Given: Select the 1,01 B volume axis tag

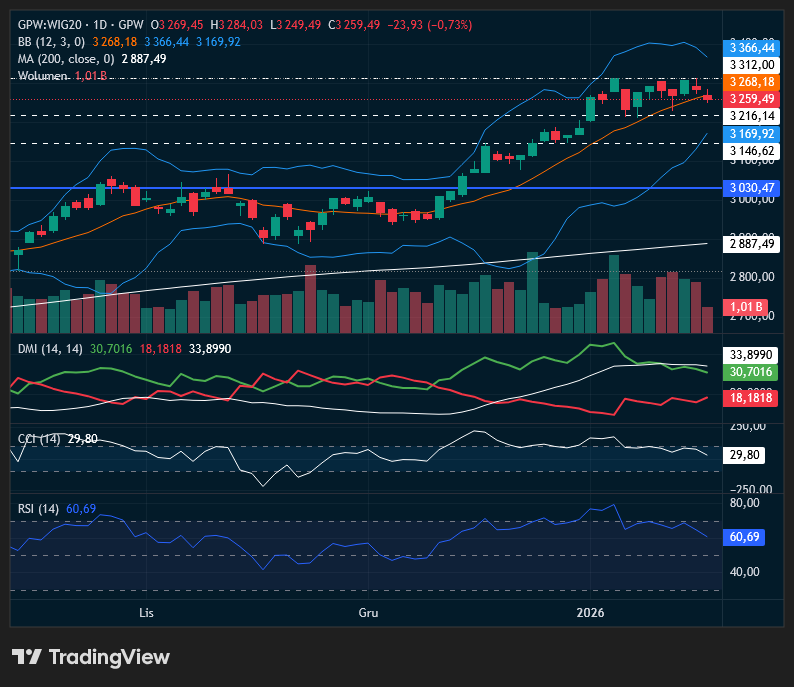Looking at the screenshot, I should tap(748, 306).
